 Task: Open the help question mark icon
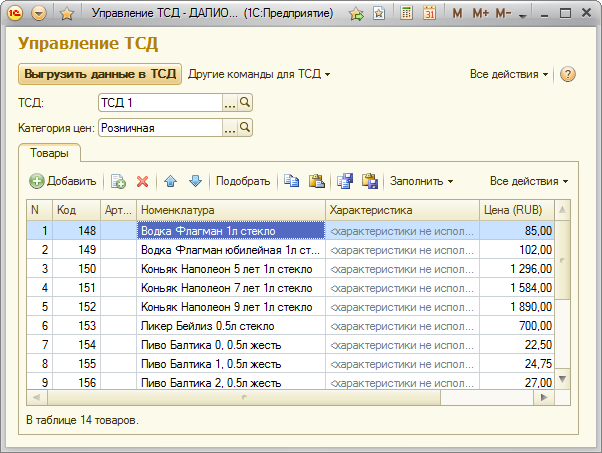[x=567, y=74]
